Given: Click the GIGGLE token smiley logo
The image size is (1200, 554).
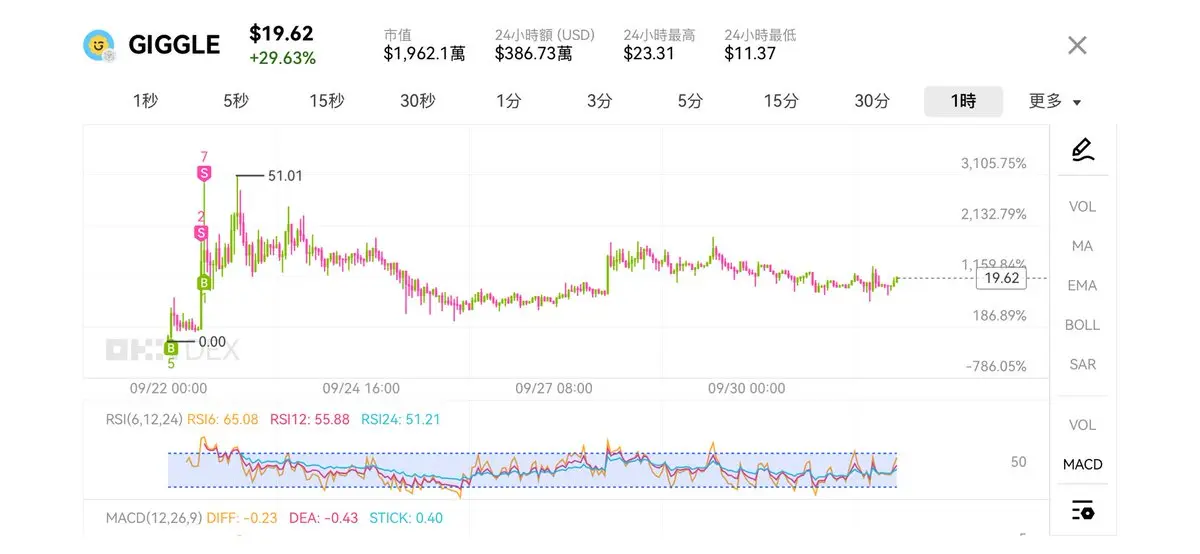Looking at the screenshot, I should (99, 45).
